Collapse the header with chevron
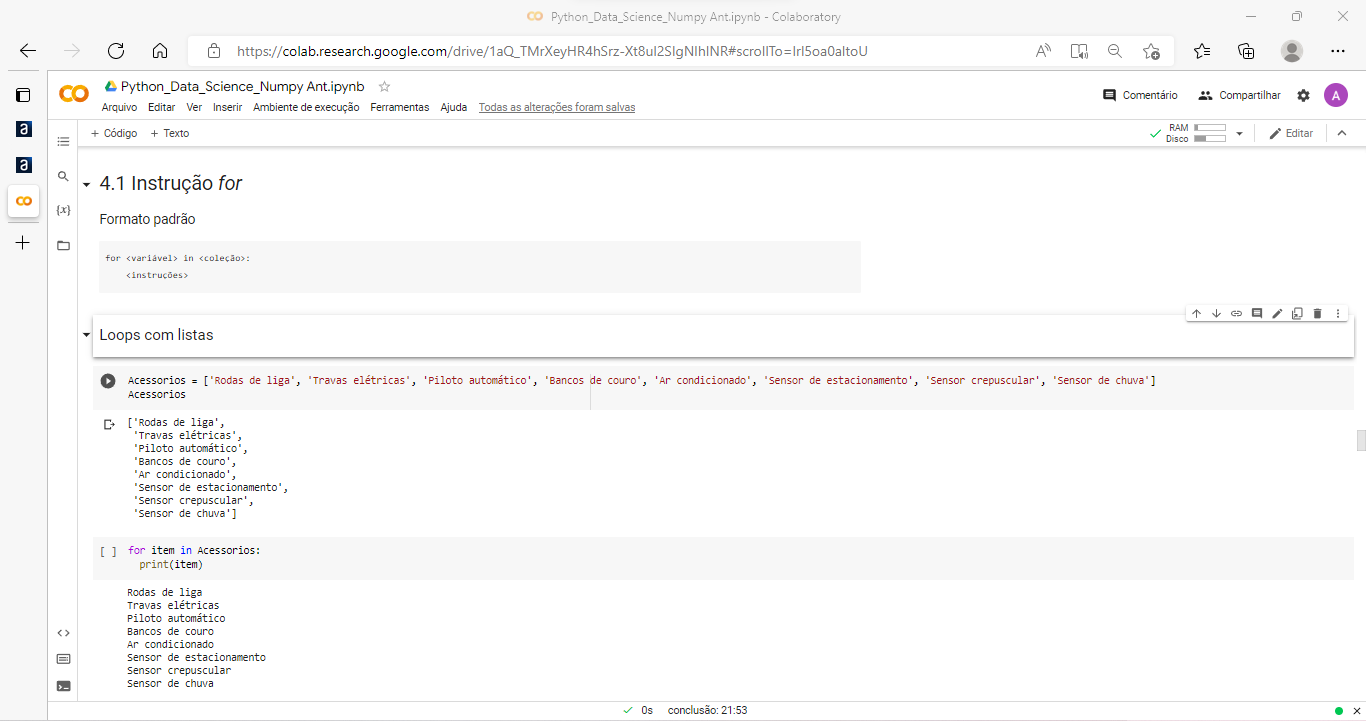This screenshot has width=1366, height=721. (1341, 133)
